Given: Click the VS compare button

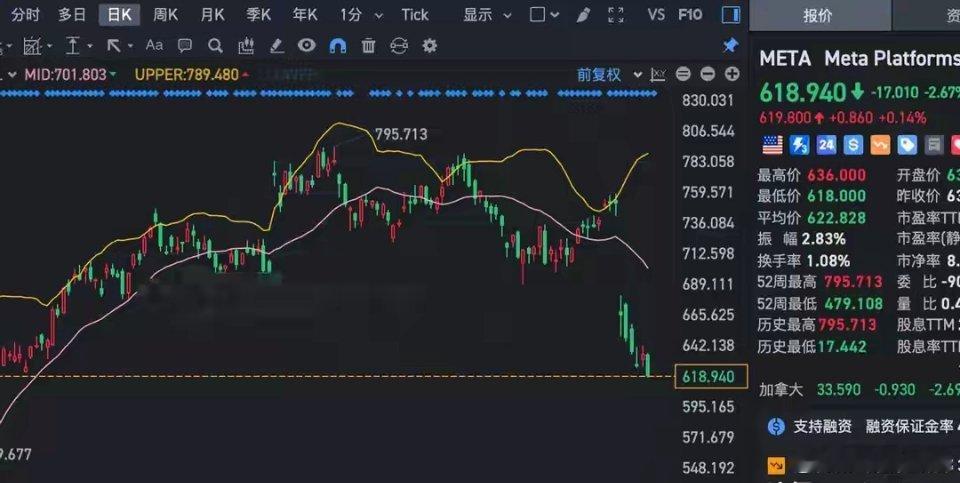Looking at the screenshot, I should coord(656,15).
